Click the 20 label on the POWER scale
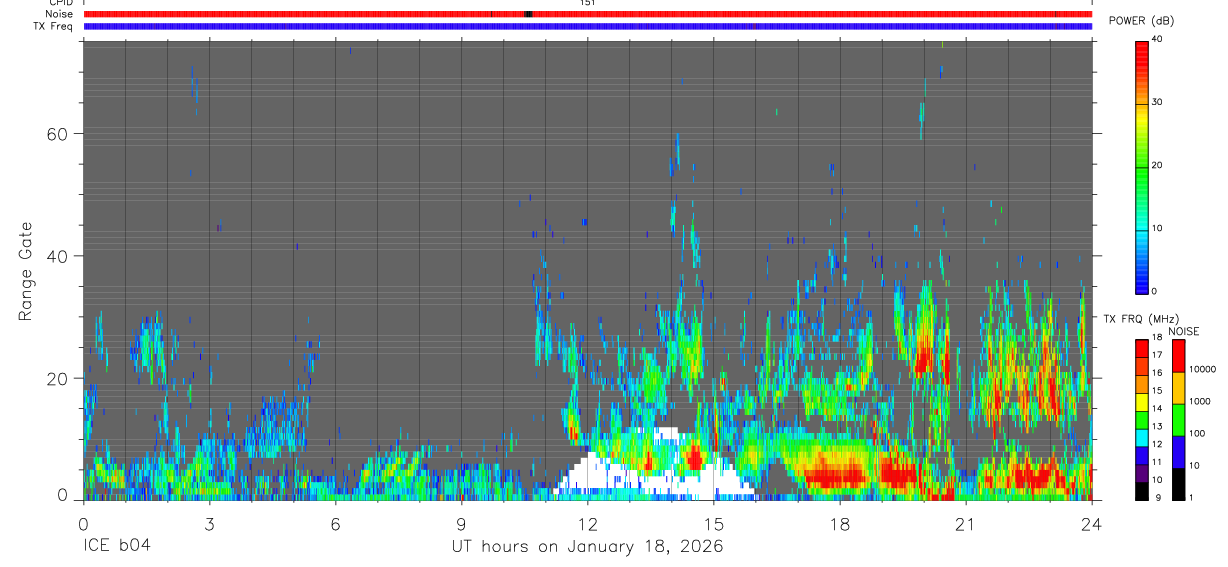This screenshot has width=1228, height=567. [x=1159, y=165]
